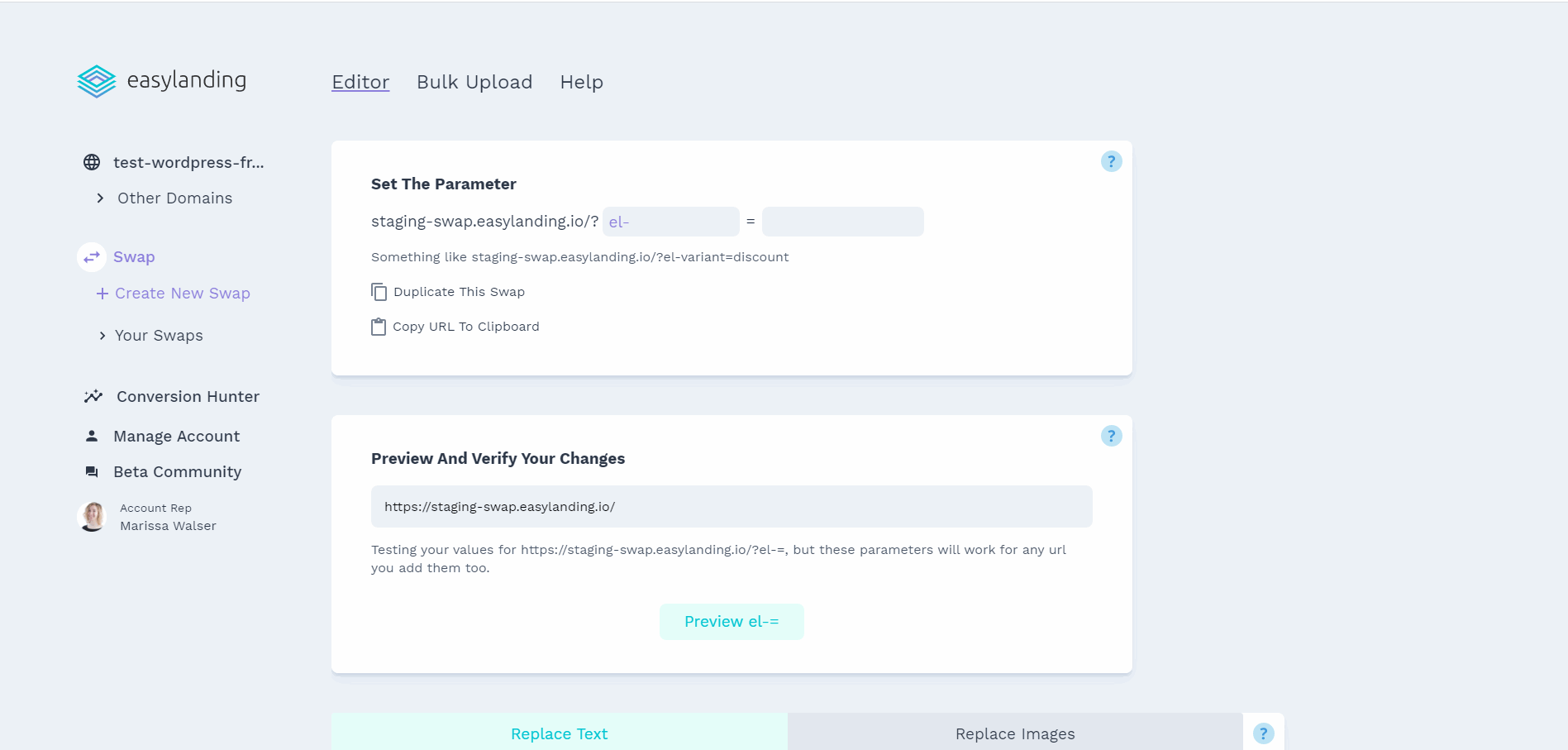Open help for Set The Parameter card
Screen dimensions: 1568x750
click(1112, 161)
